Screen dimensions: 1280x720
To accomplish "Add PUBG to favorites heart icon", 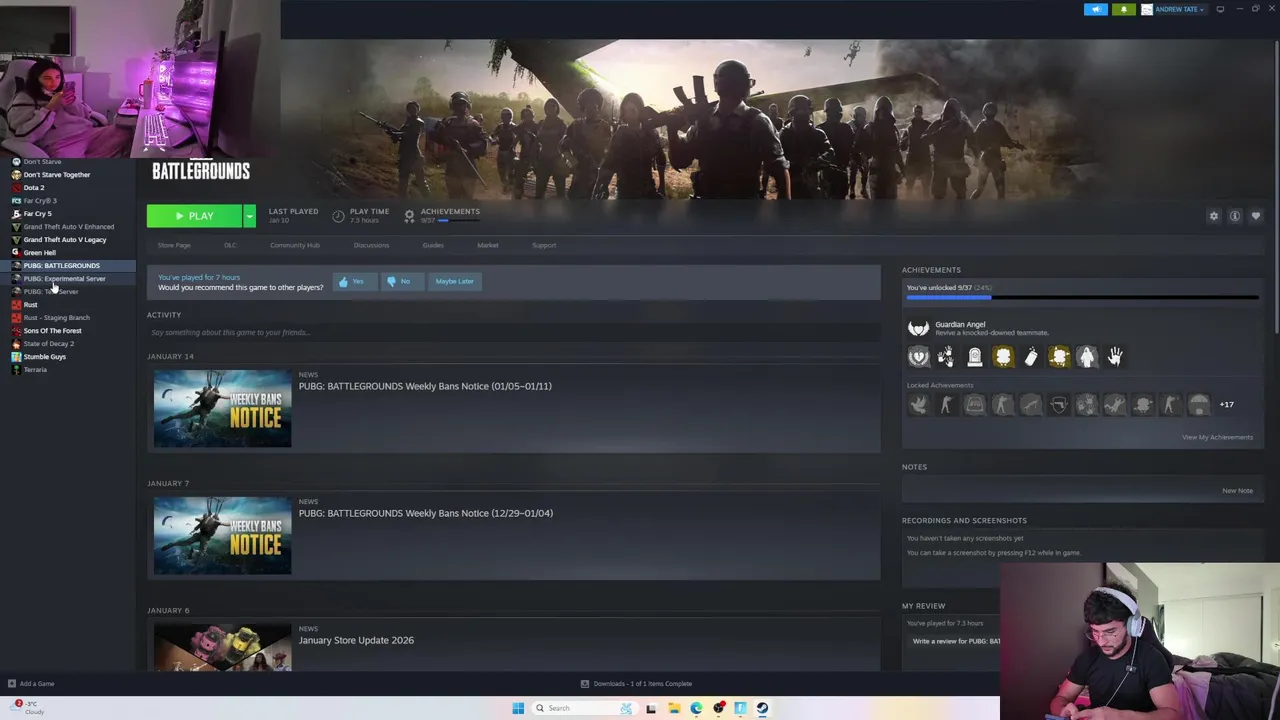I will [1256, 216].
